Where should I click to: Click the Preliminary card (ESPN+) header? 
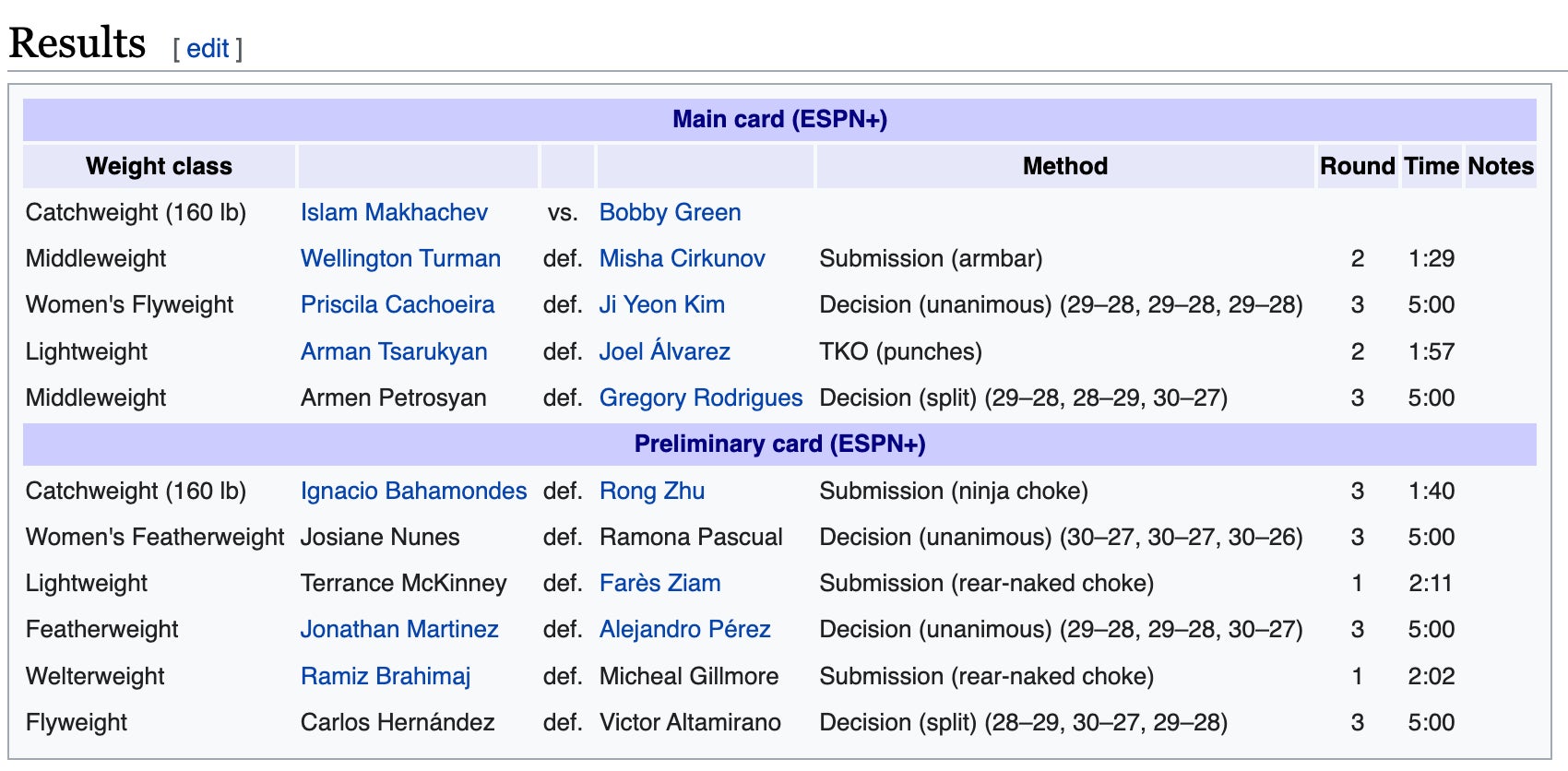point(779,445)
